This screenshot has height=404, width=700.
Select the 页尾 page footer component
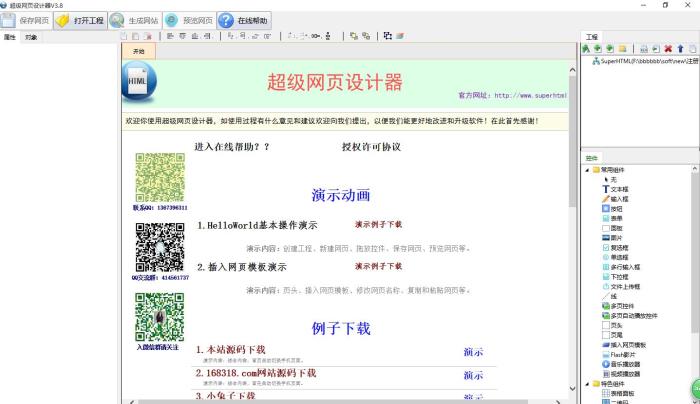612,335
